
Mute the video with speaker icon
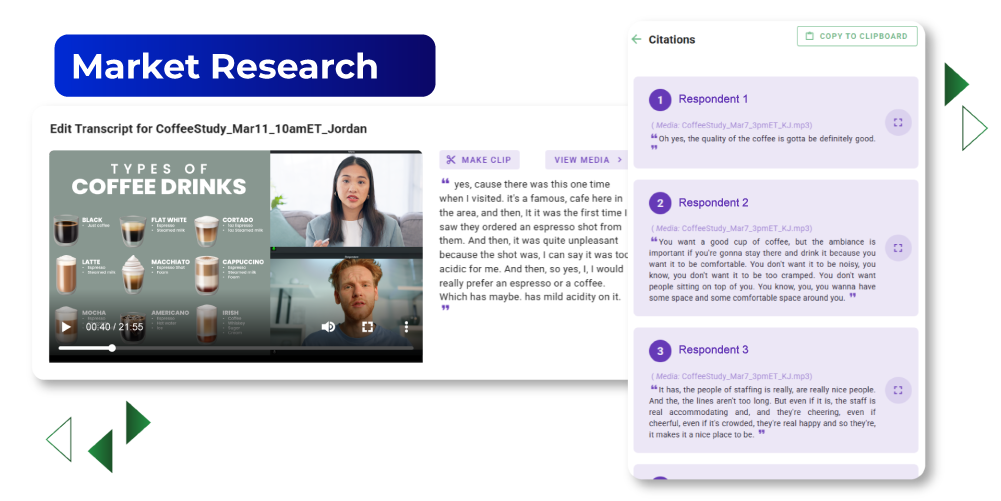(328, 327)
